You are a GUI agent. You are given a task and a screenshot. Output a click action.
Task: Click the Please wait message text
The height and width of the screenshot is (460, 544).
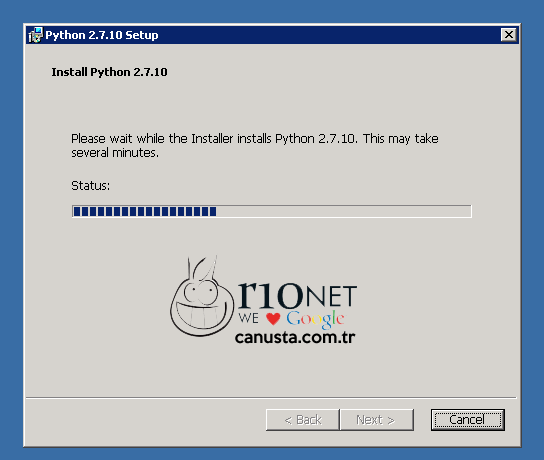point(255,145)
